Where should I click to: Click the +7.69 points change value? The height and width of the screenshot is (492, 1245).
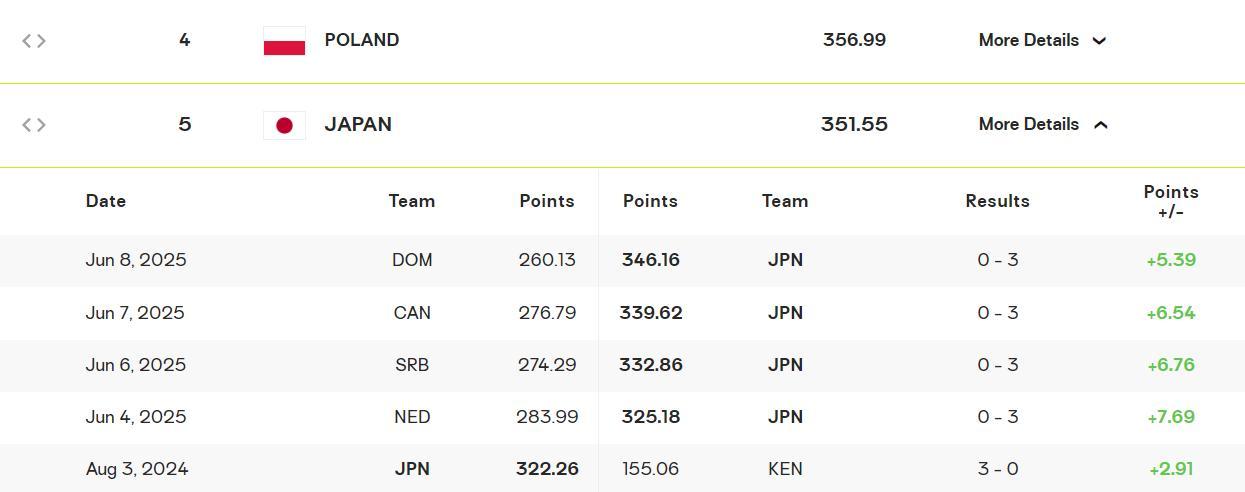point(1170,417)
